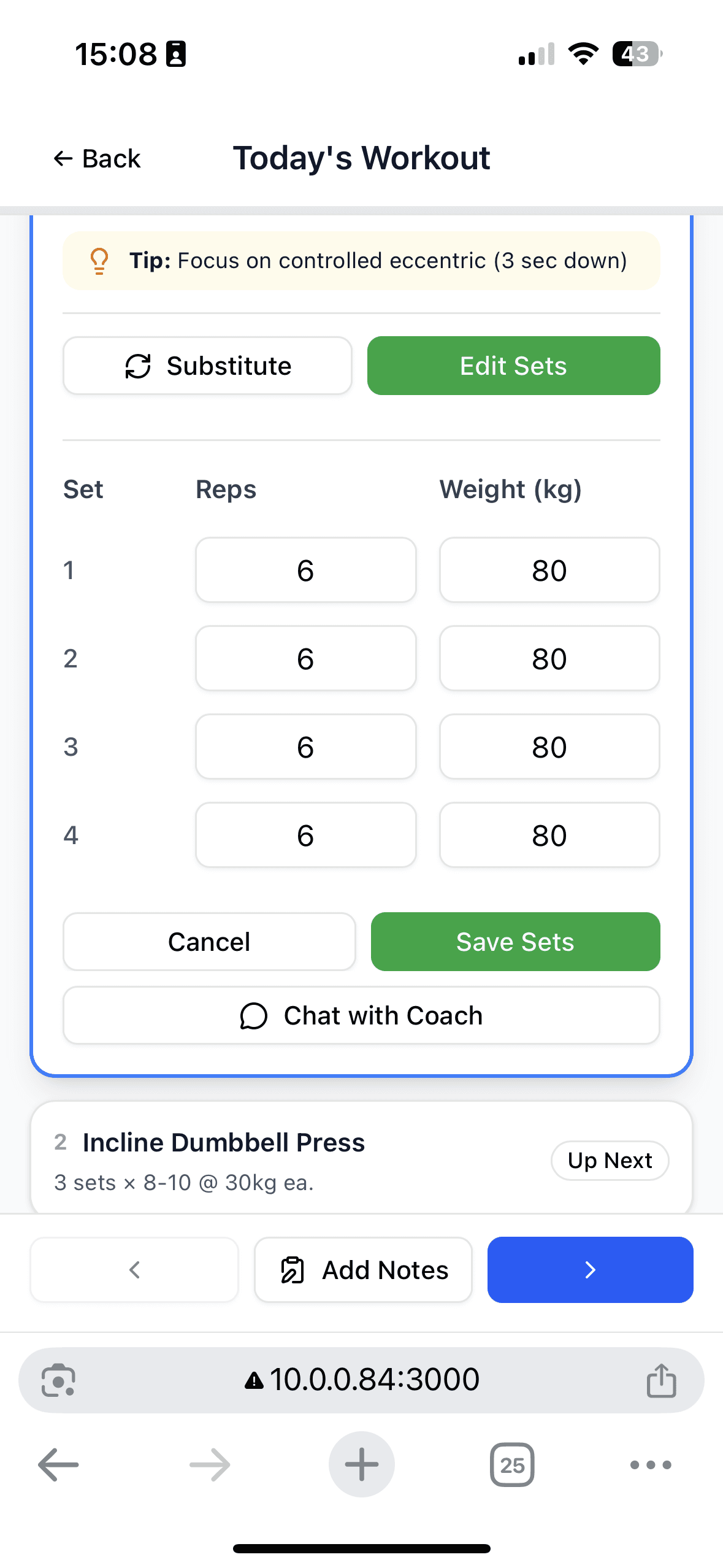Tap the previous exercise chevron
This screenshot has width=723, height=1568.
[x=134, y=1269]
